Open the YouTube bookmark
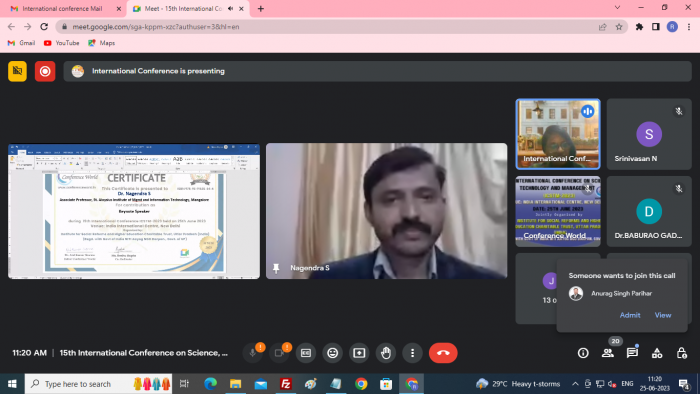 pos(62,43)
